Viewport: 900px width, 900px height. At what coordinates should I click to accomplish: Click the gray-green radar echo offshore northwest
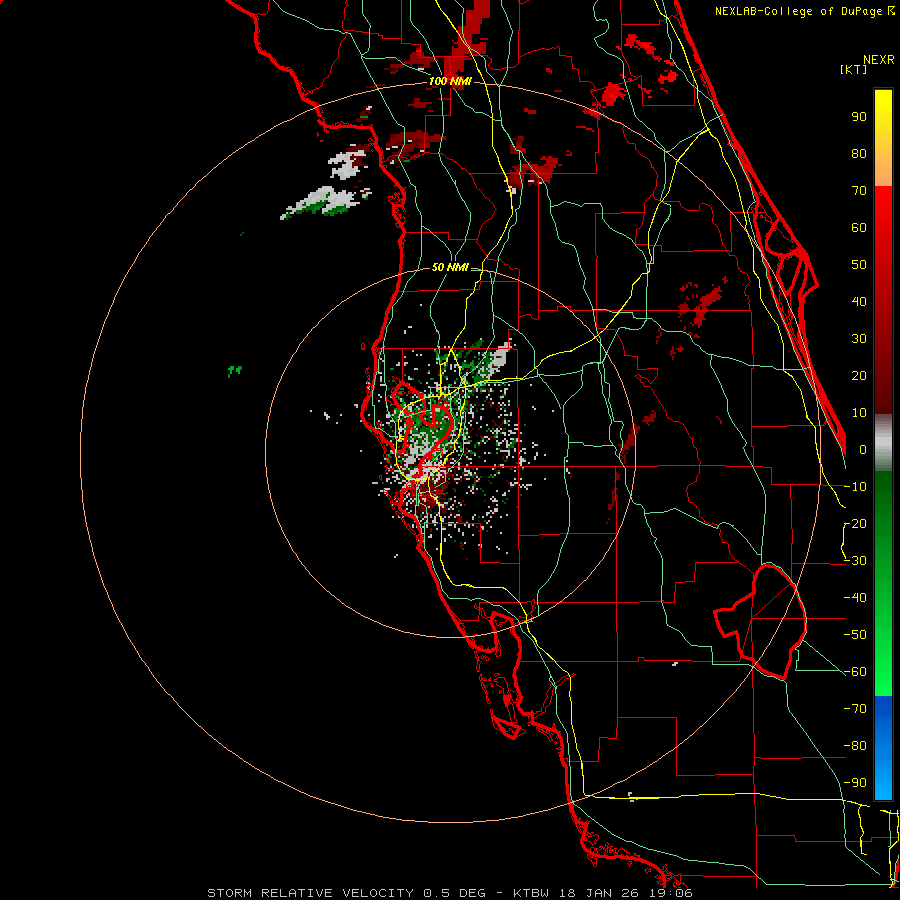click(x=326, y=202)
